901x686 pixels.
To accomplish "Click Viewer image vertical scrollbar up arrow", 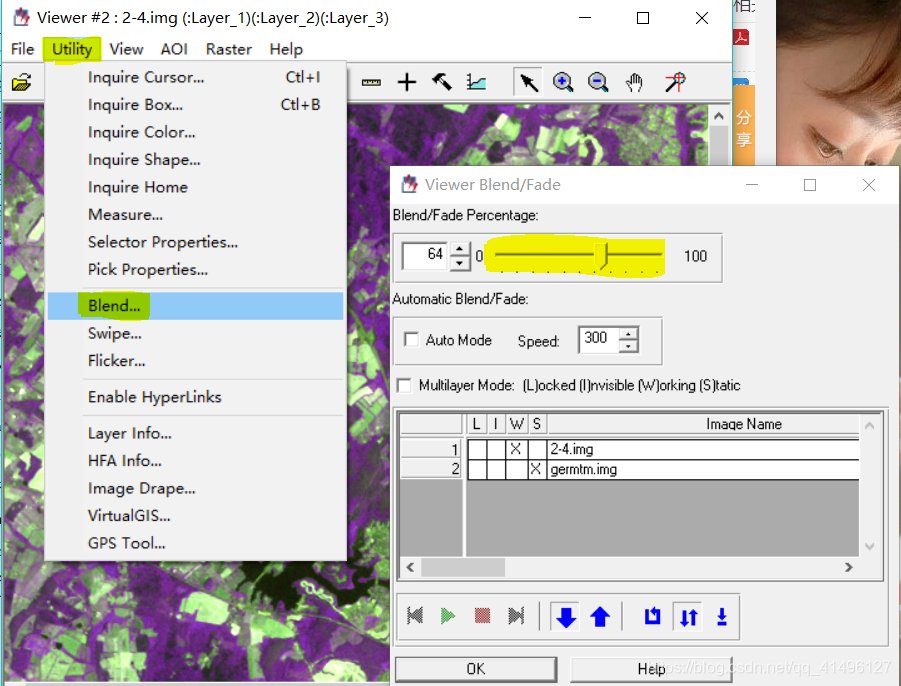I will (718, 117).
